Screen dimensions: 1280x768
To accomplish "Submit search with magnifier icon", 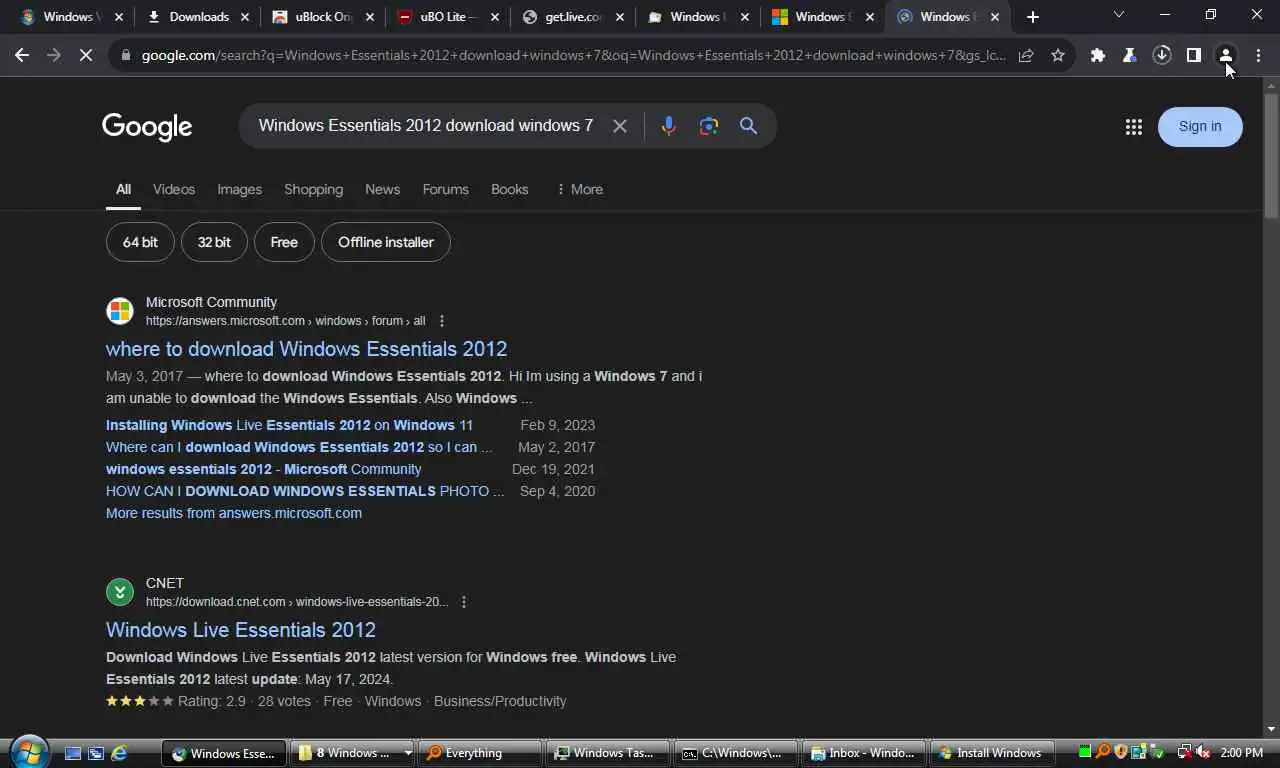I will pyautogui.click(x=748, y=126).
